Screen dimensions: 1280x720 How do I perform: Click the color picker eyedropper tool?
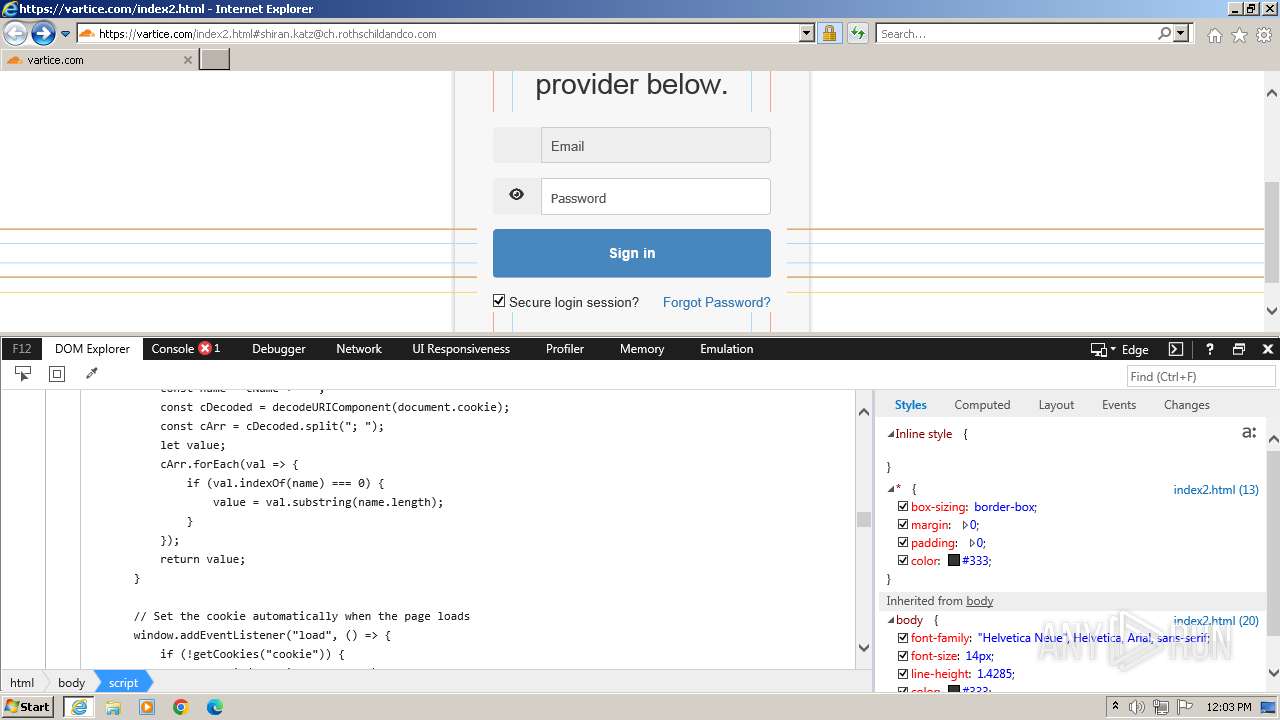coord(92,374)
